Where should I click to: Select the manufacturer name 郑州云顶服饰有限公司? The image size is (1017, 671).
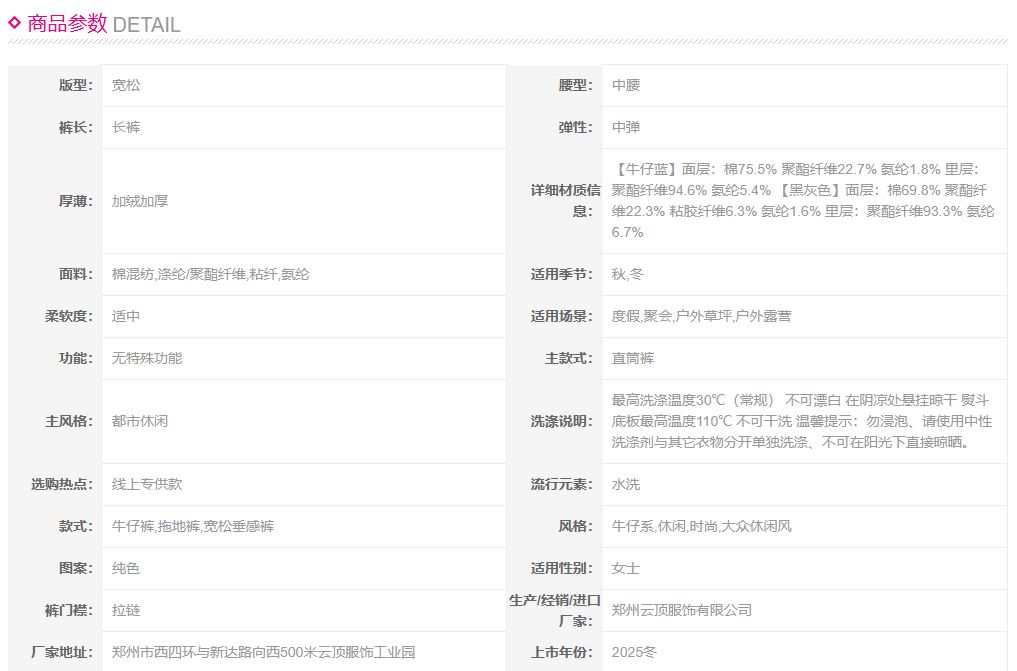682,610
